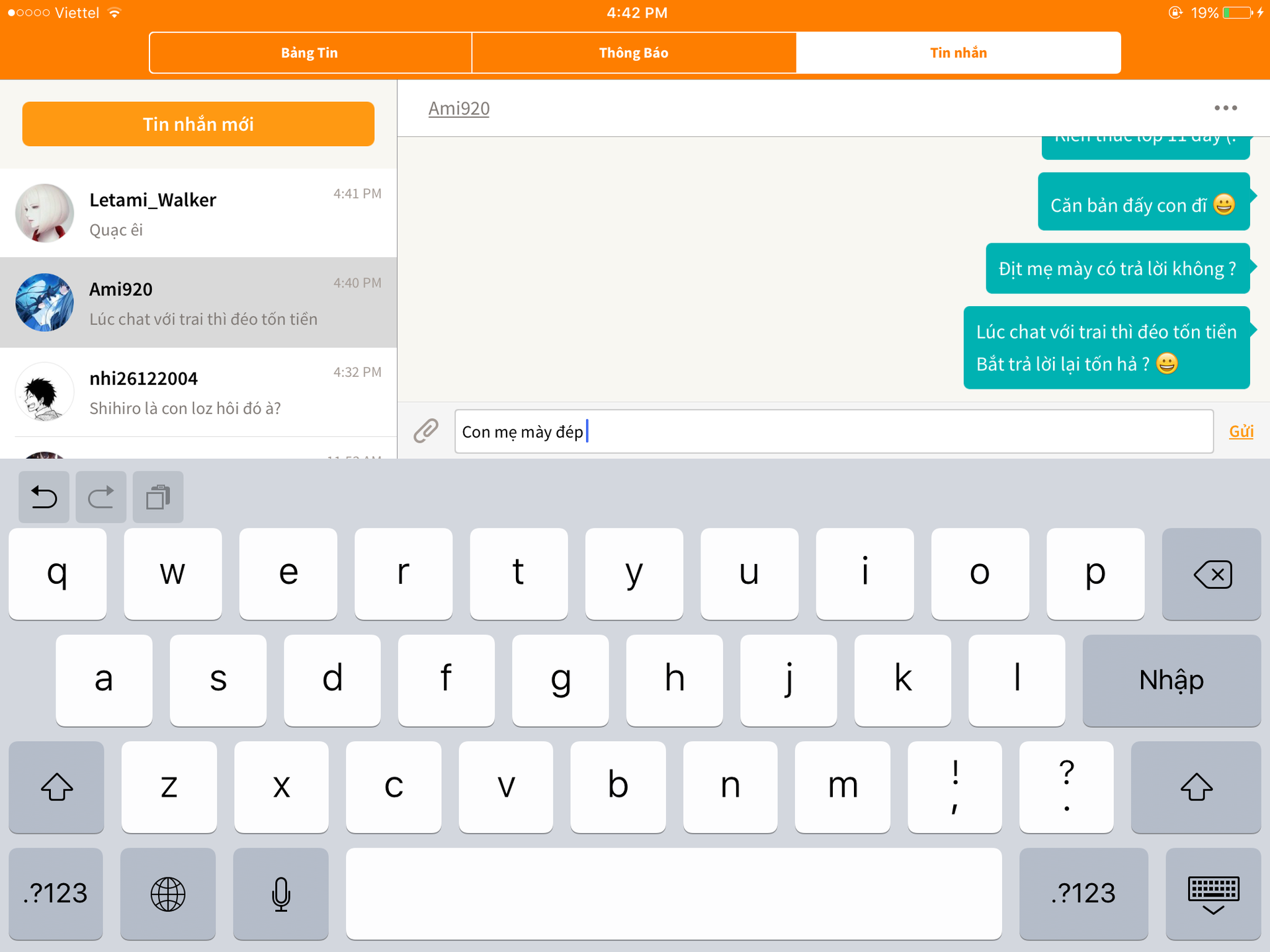Tap the left .?123 symbols key
Viewport: 1270px width, 952px height.
click(56, 894)
